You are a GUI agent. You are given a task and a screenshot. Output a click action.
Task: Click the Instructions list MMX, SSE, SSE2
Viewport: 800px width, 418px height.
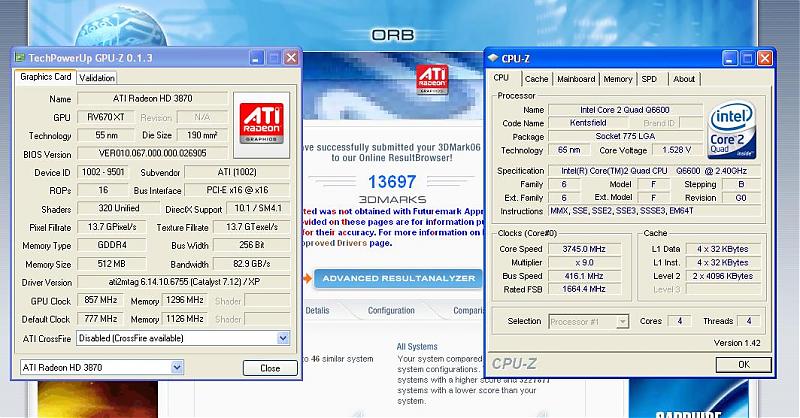point(654,211)
